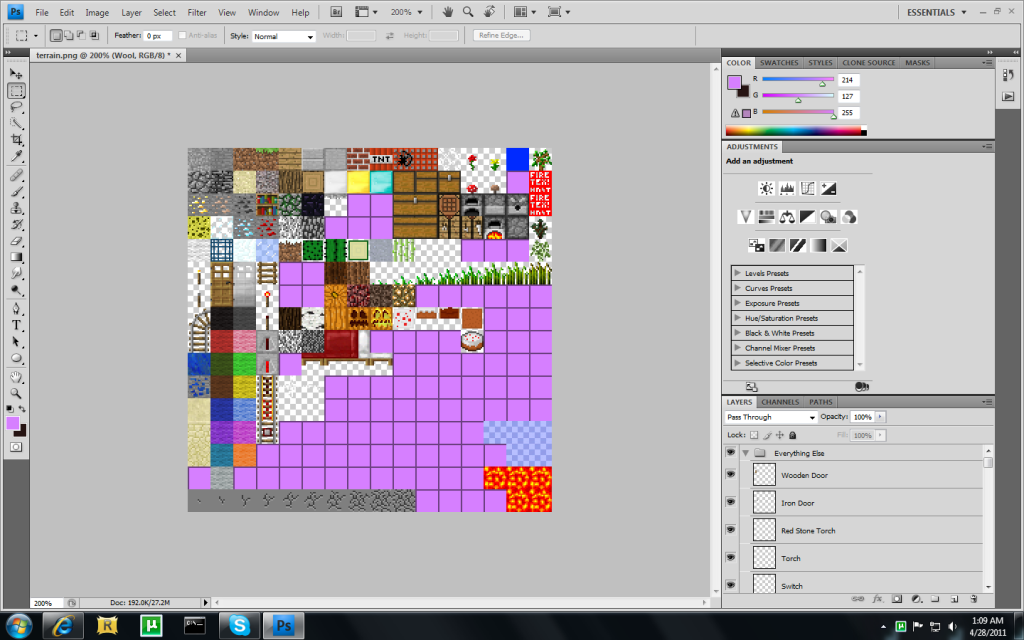
Task: Select the Gradient tool
Action: (16, 257)
